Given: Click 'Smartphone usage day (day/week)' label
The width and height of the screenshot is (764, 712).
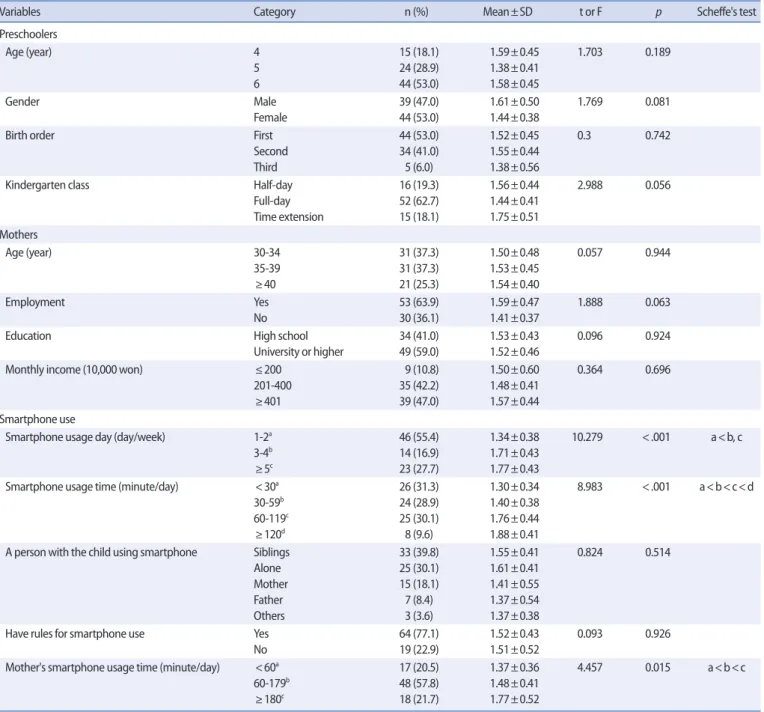Looking at the screenshot, I should coord(85,437).
